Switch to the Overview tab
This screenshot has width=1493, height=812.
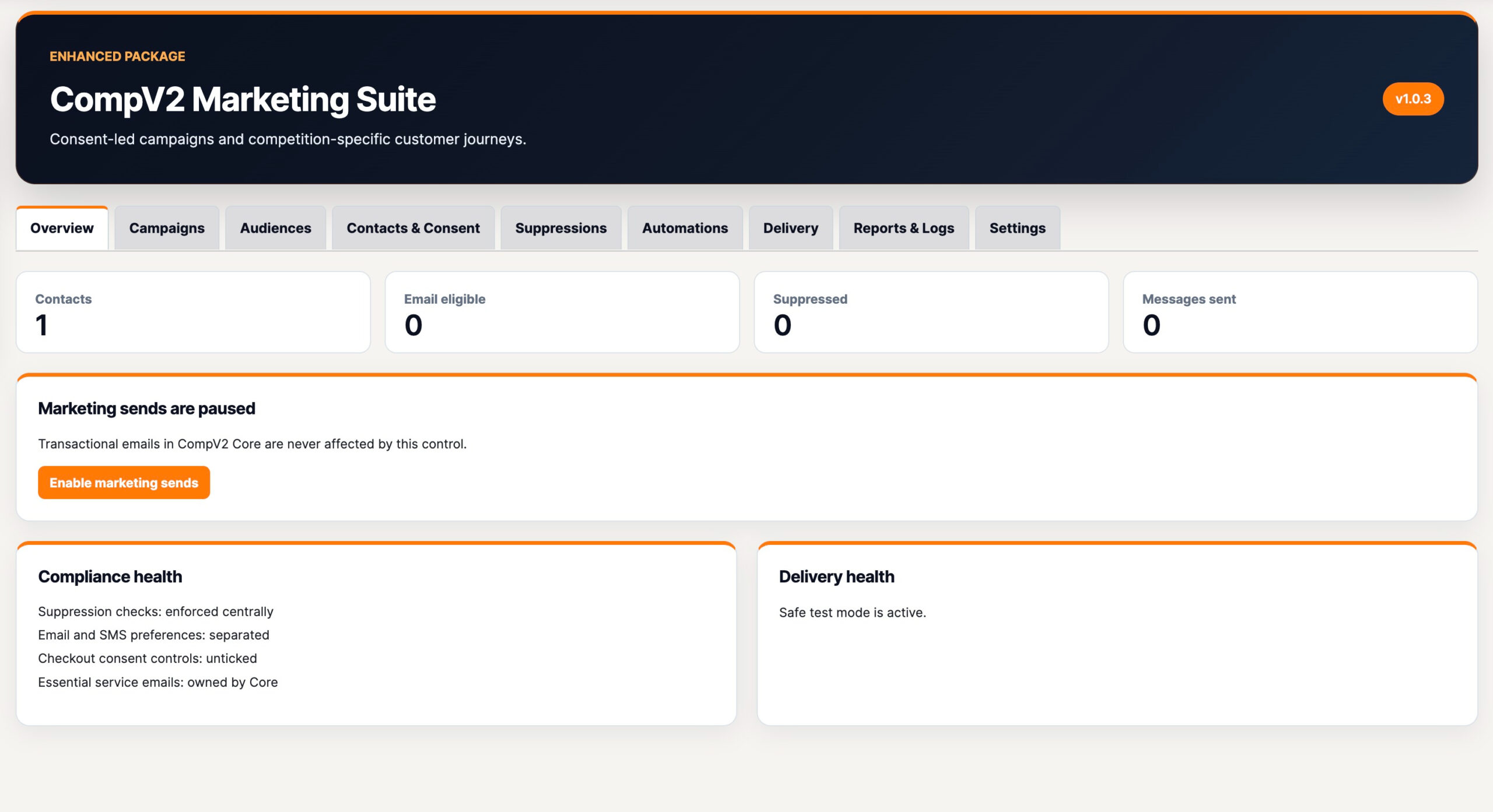pyautogui.click(x=62, y=228)
